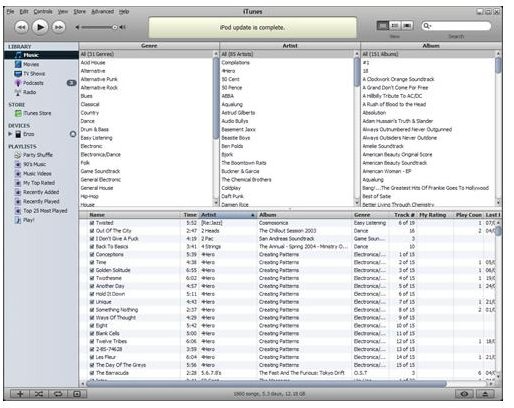
Task: Switch to list view mode
Action: coord(383,25)
